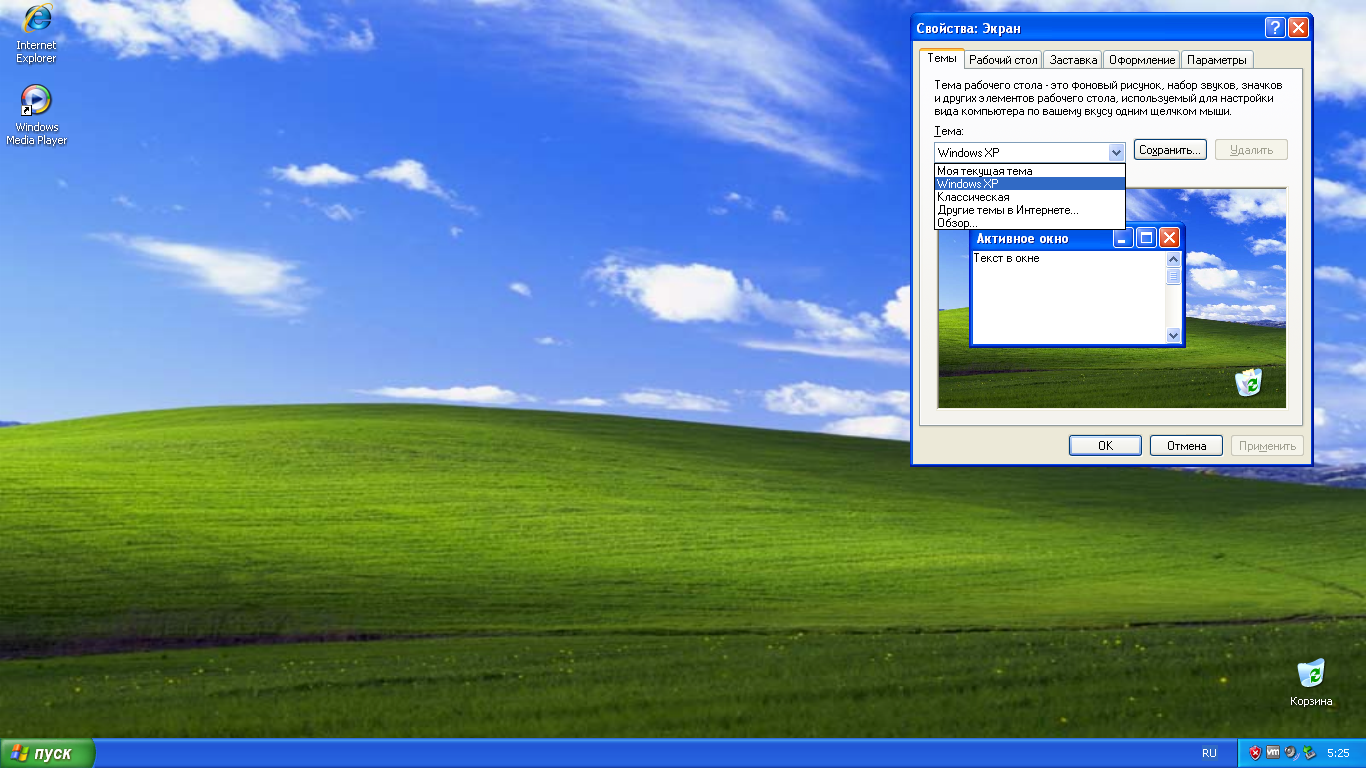This screenshot has width=1366, height=768.
Task: Select the Обзор... list option
Action: (1030, 223)
